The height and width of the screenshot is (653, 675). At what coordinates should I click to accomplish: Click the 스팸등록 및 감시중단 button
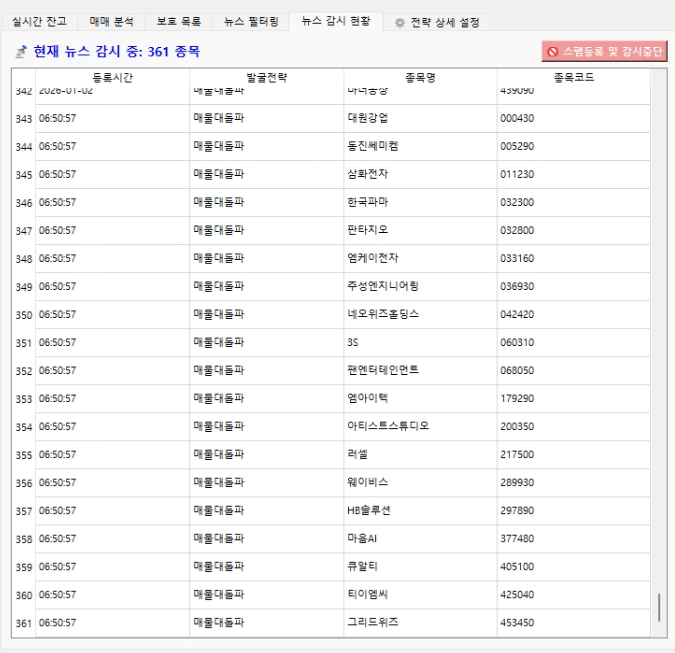click(x=604, y=52)
